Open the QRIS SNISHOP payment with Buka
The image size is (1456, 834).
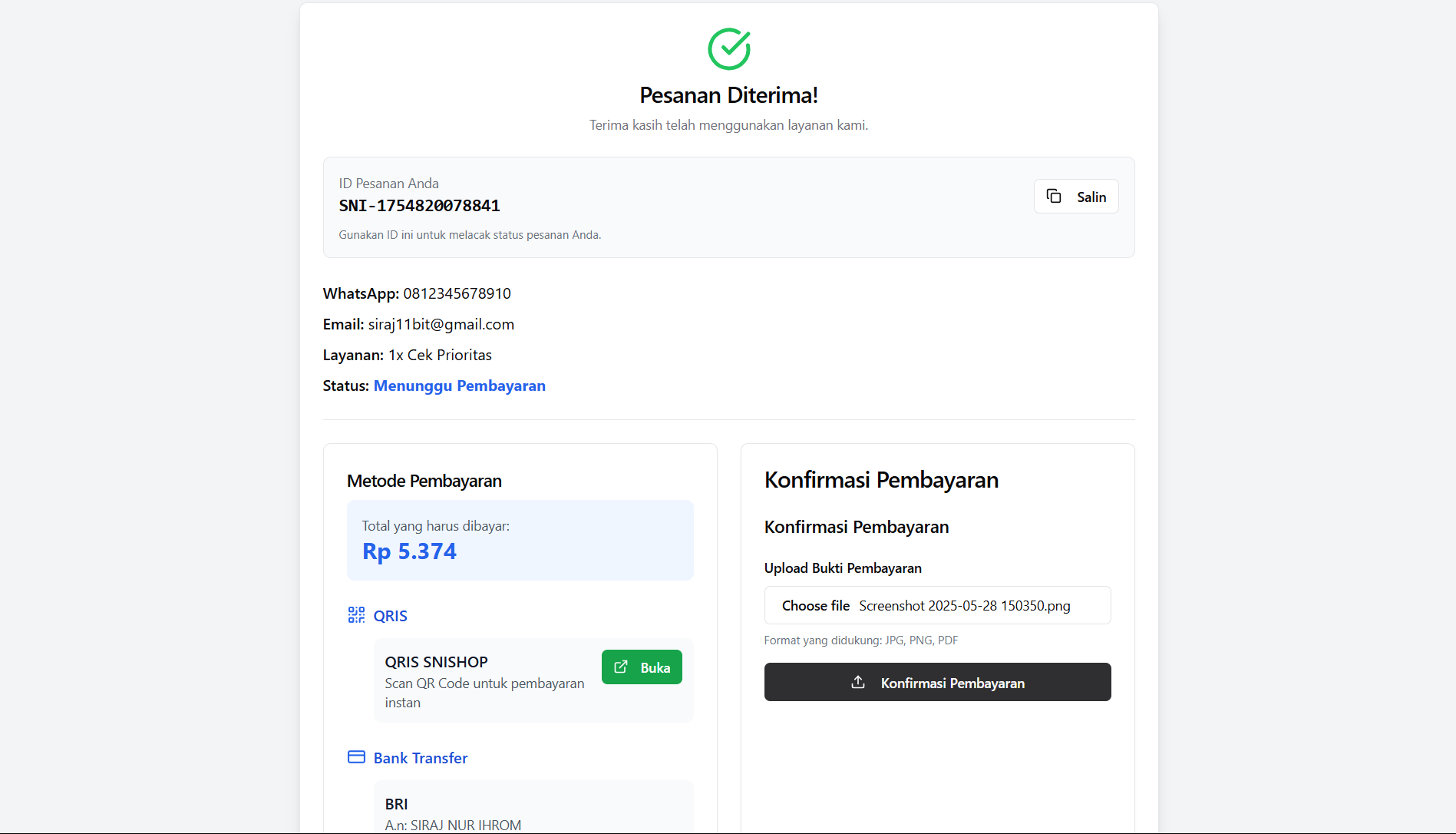[x=642, y=667]
